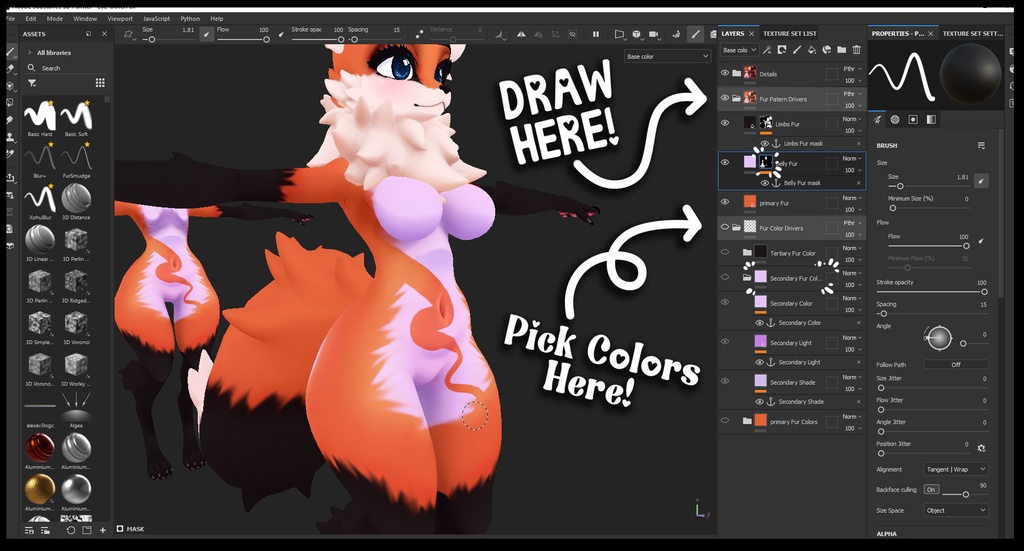
Task: Open the Viewport menu
Action: [x=120, y=19]
